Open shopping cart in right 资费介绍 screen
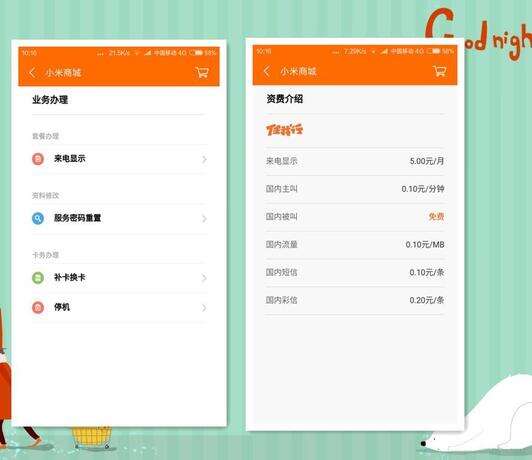This screenshot has height=460, width=532. click(440, 71)
